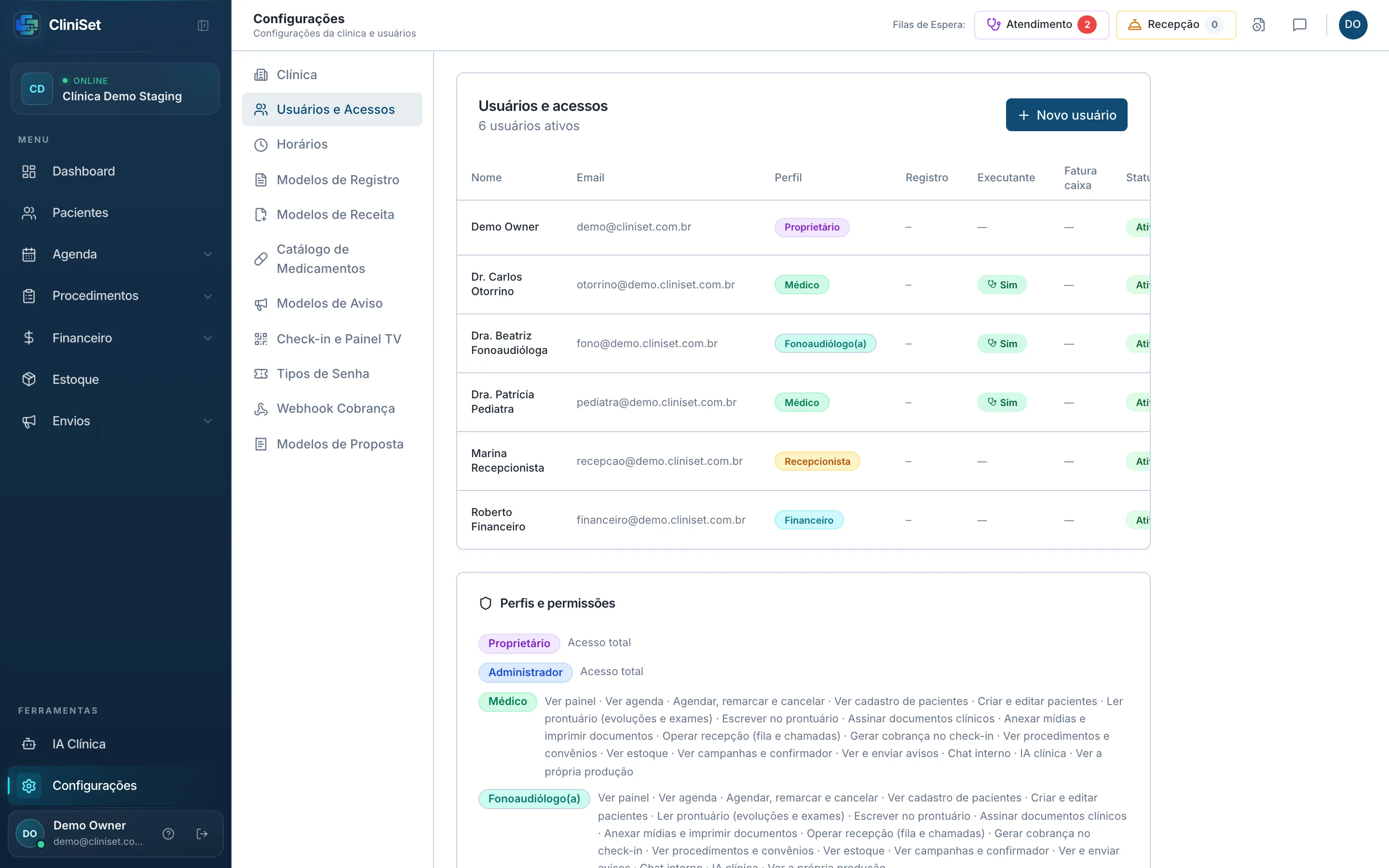This screenshot has width=1389, height=868.
Task: Open Catálogo de Medicamentos settings
Action: (x=332, y=259)
